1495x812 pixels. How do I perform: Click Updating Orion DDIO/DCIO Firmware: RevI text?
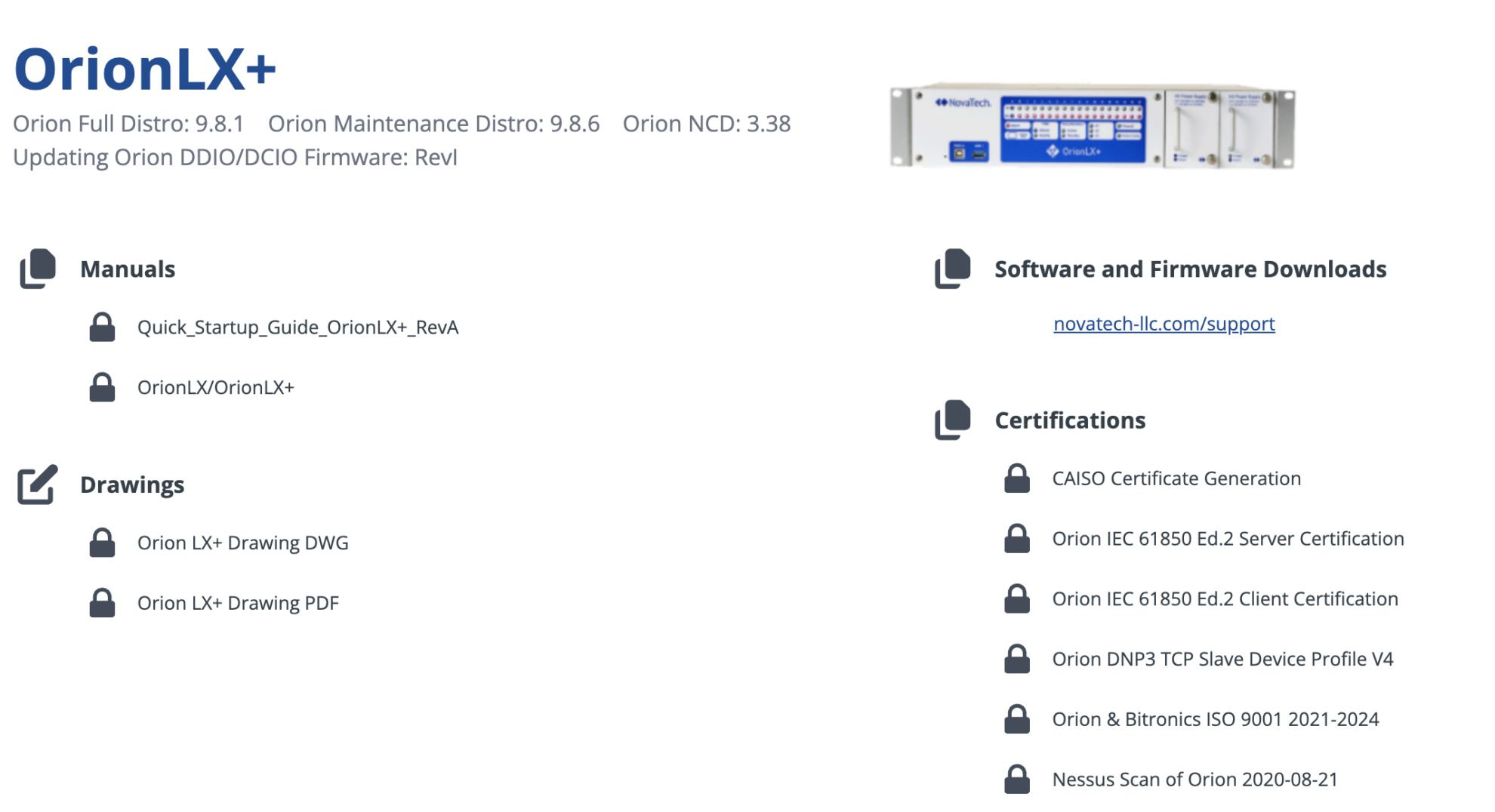[x=236, y=158]
